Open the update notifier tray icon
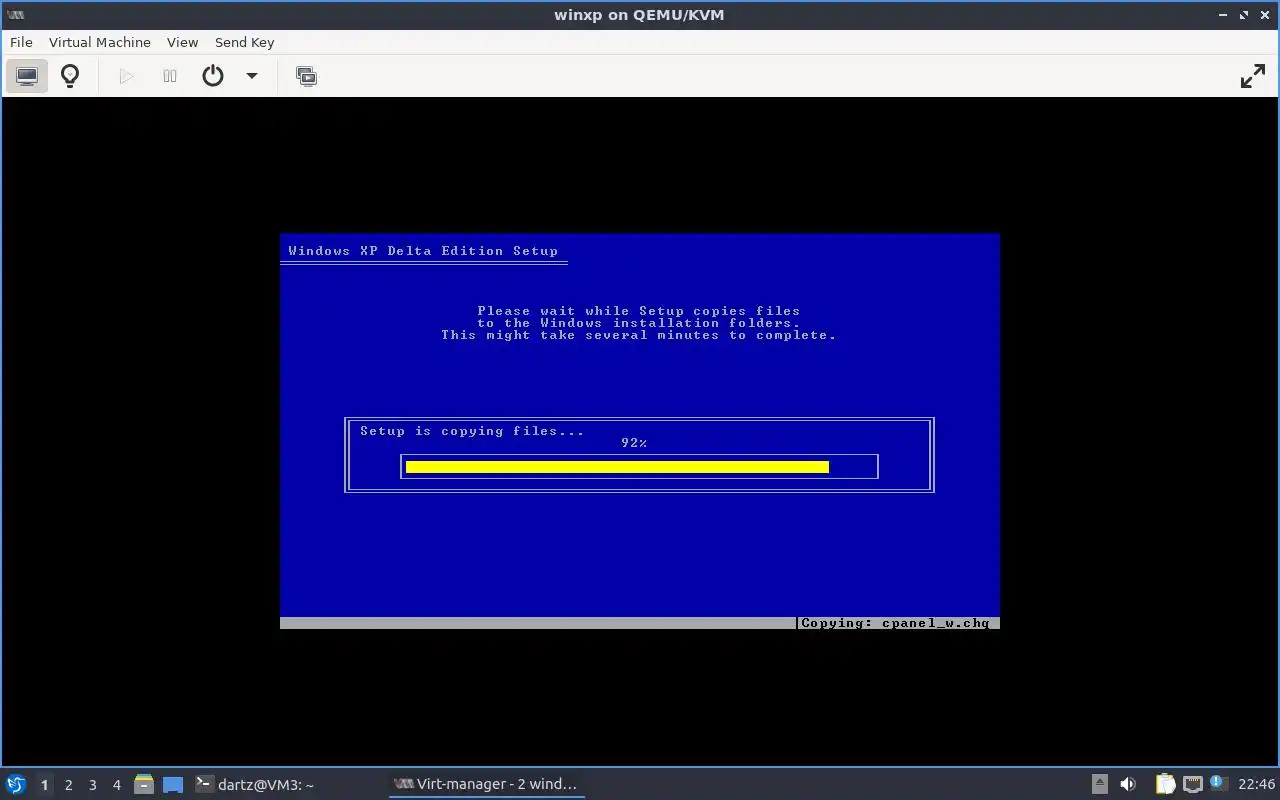 point(1218,783)
